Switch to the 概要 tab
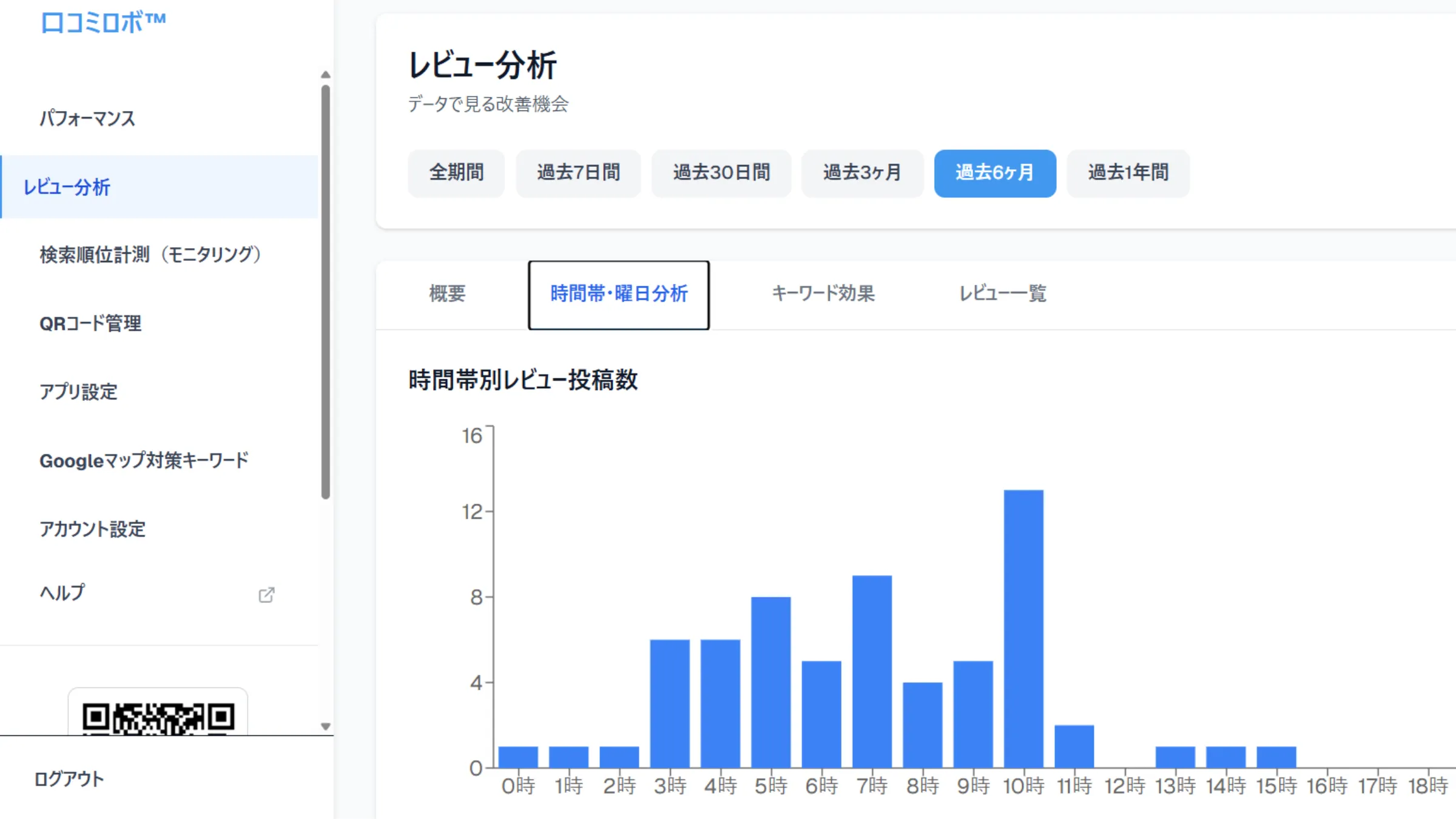The width and height of the screenshot is (1456, 819). click(x=447, y=294)
